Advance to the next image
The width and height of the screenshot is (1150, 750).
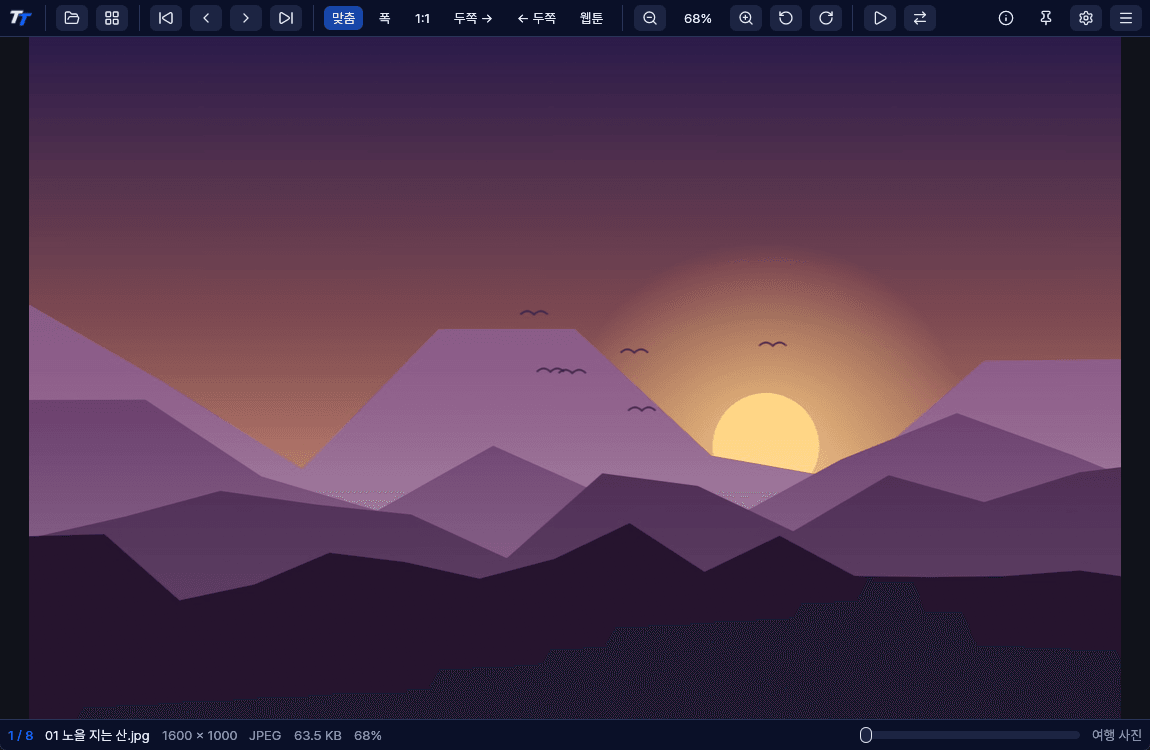tap(246, 18)
